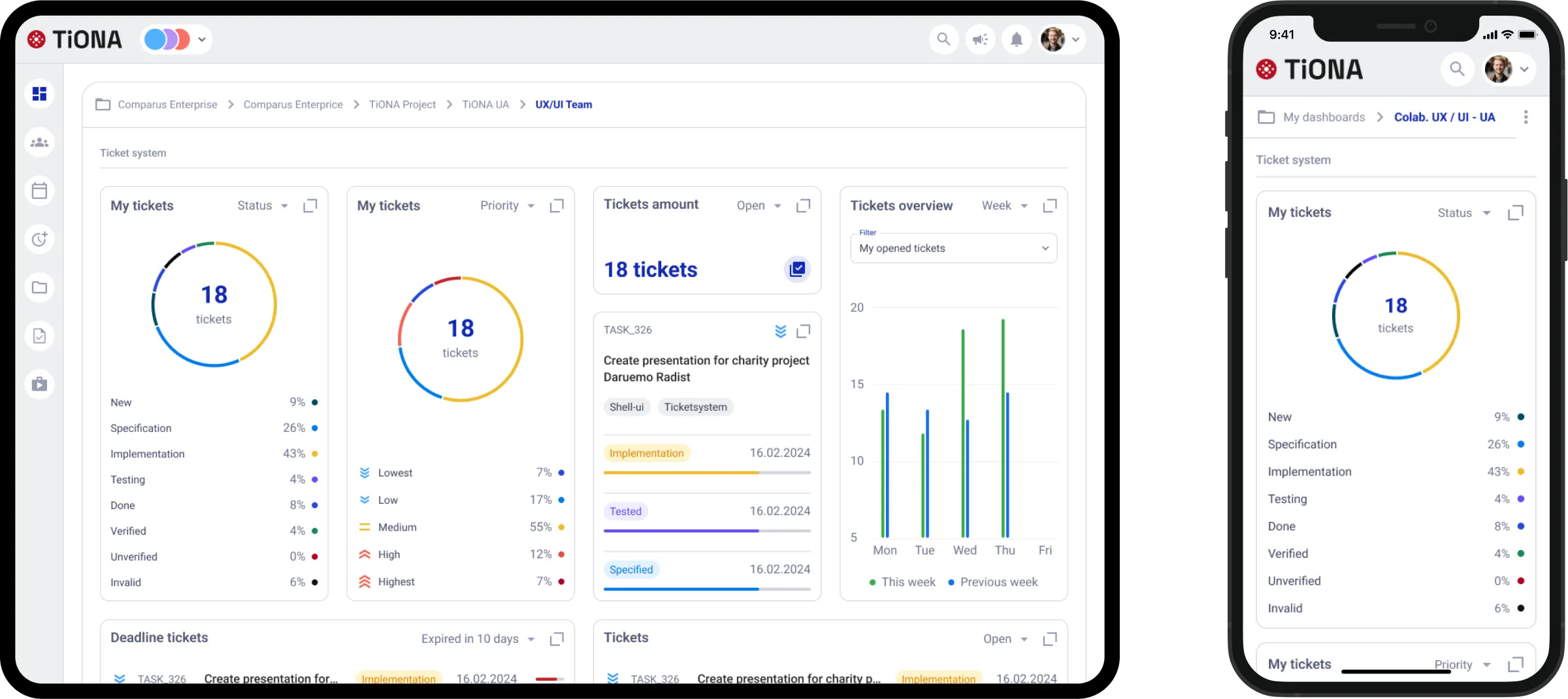The width and height of the screenshot is (1568, 699).
Task: Click Implementation yellow progress bar
Action: pyautogui.click(x=707, y=472)
